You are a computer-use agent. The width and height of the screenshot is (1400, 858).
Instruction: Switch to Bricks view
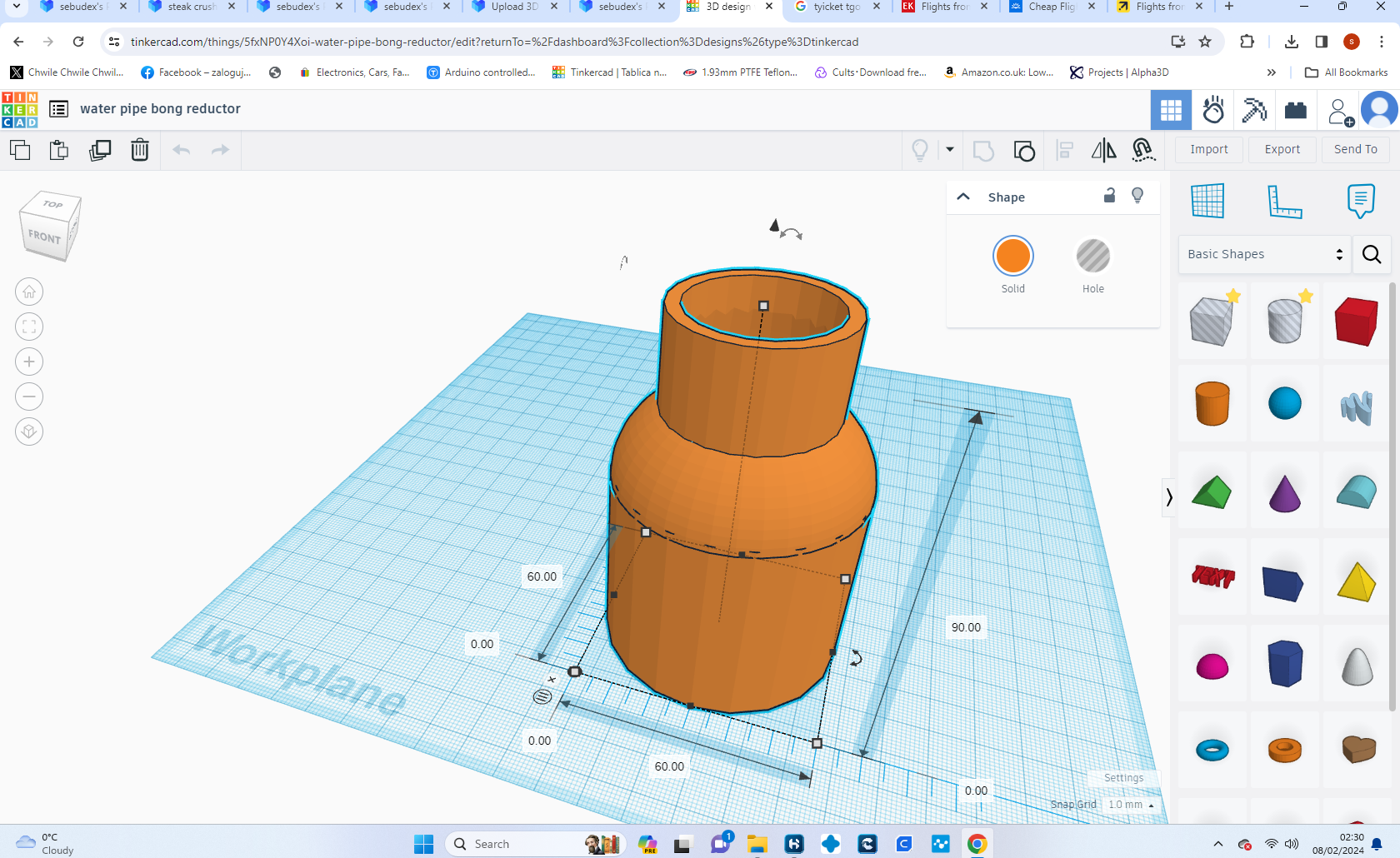tap(1295, 109)
